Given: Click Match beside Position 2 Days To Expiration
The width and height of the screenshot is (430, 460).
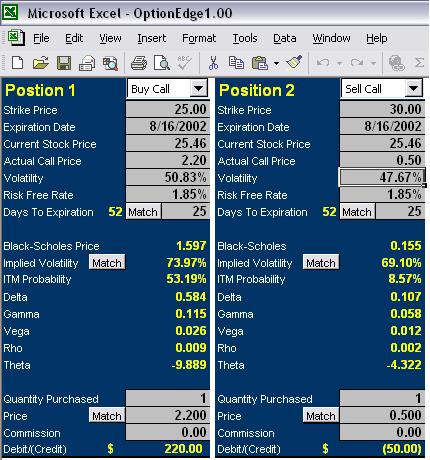Looking at the screenshot, I should click(x=357, y=212).
